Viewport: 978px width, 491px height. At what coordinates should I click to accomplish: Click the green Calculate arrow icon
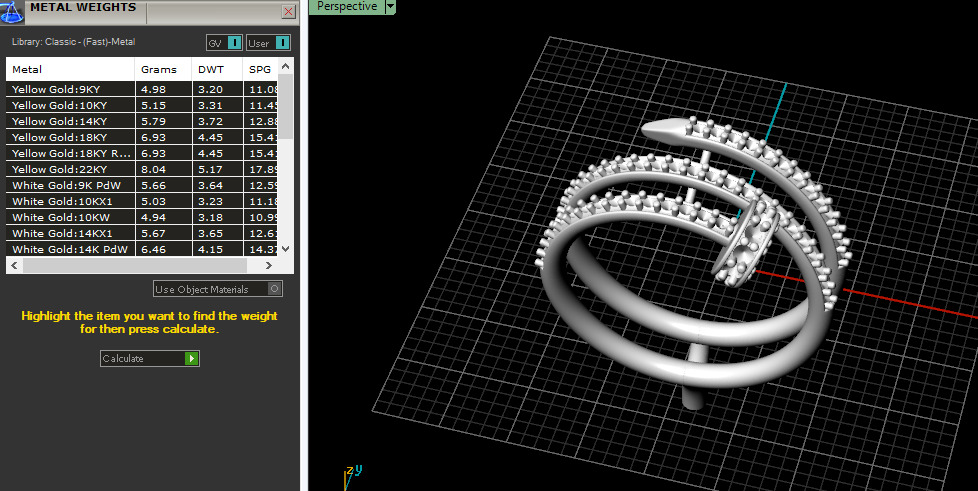click(x=191, y=358)
